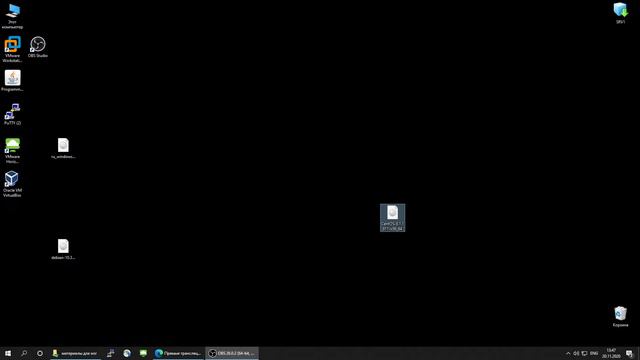
Task: Change the ENG input language
Action: click(594, 353)
